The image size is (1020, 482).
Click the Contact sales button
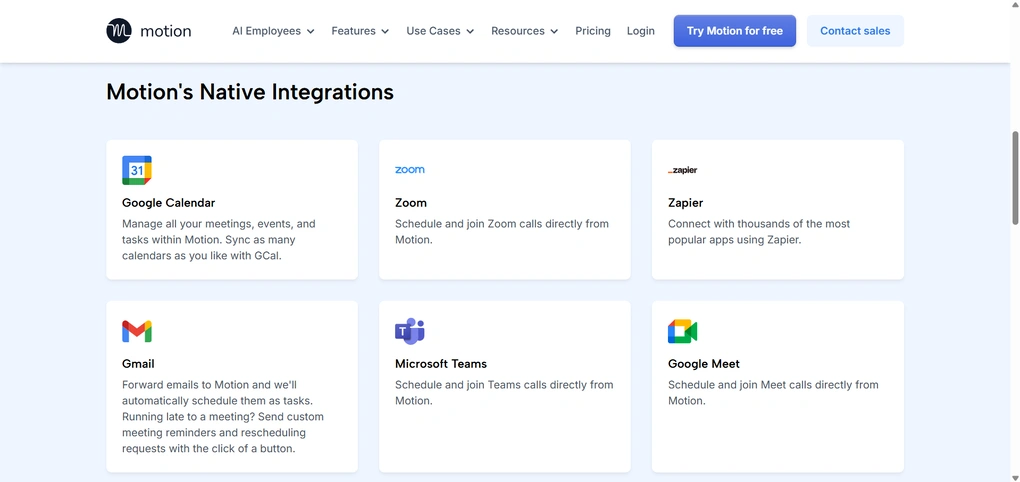point(855,31)
